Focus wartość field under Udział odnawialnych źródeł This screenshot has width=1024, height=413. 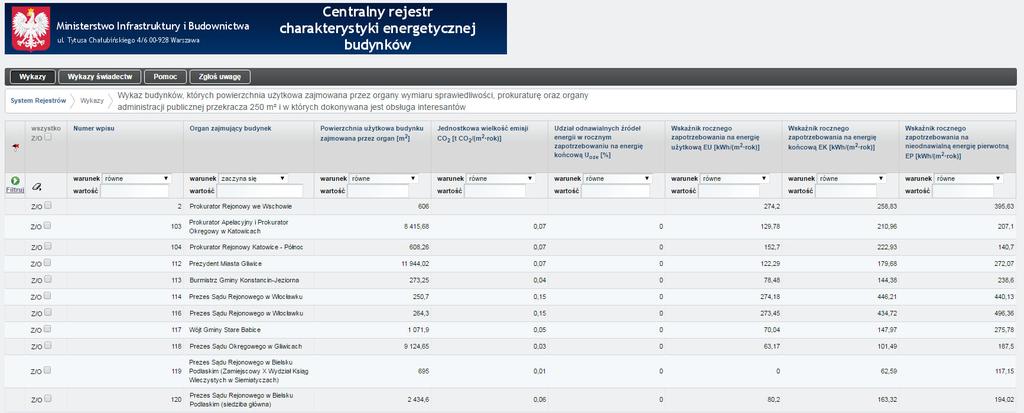point(616,191)
